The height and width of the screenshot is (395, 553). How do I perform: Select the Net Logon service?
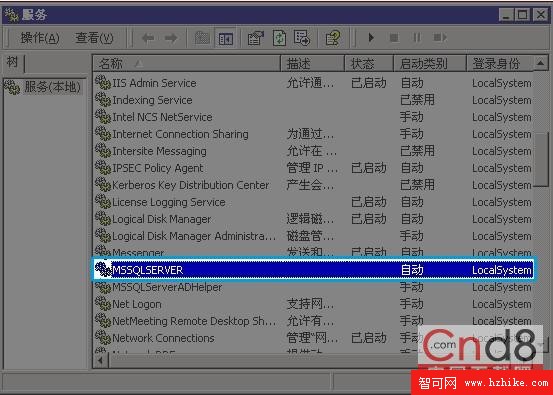pos(313,304)
